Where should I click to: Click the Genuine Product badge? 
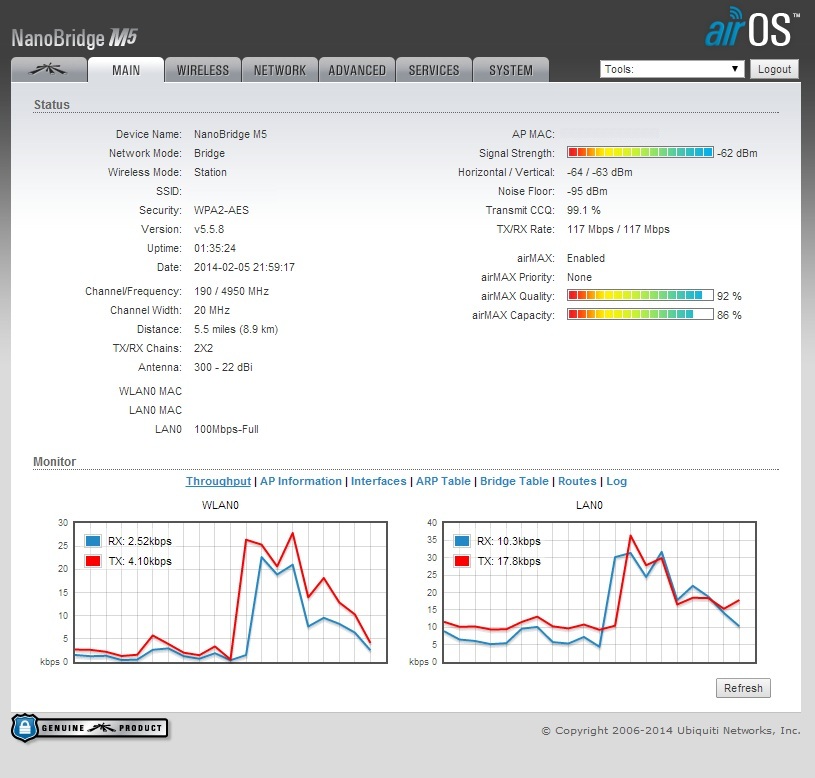click(89, 728)
